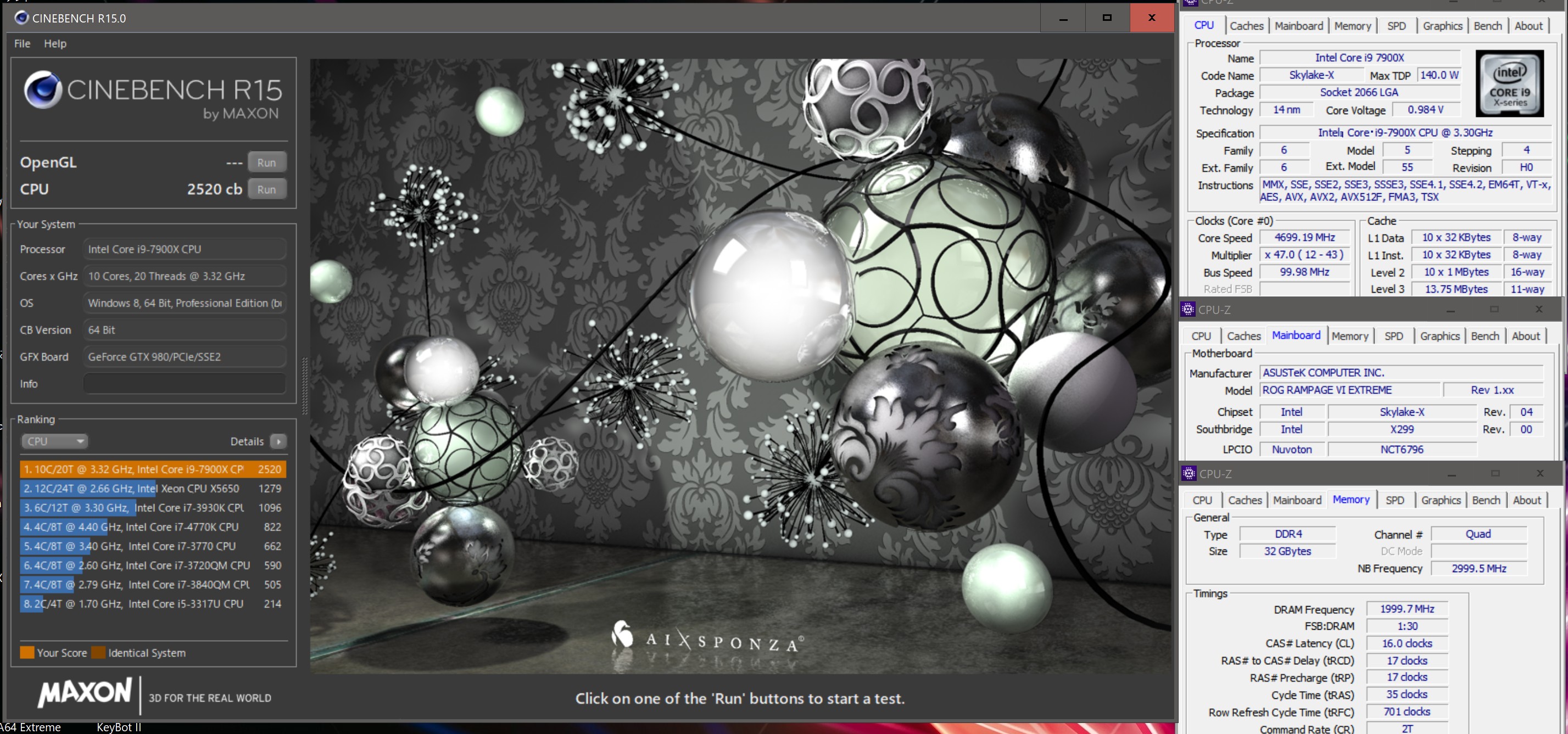
Task: Open the Help menu
Action: point(55,43)
